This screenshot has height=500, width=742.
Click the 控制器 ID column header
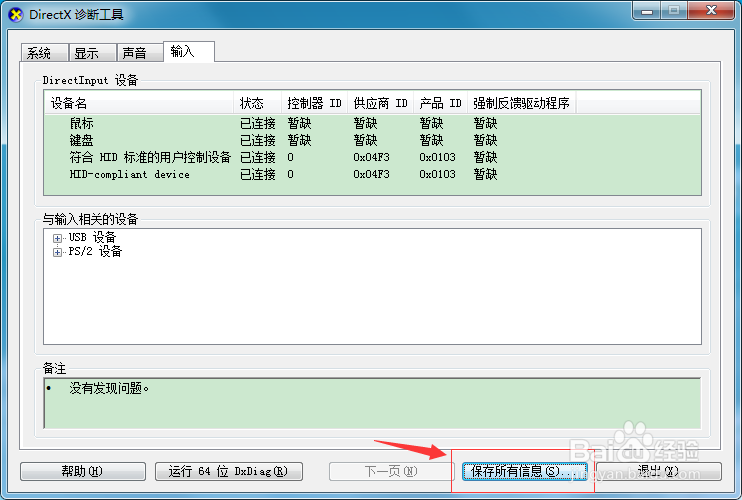(315, 103)
